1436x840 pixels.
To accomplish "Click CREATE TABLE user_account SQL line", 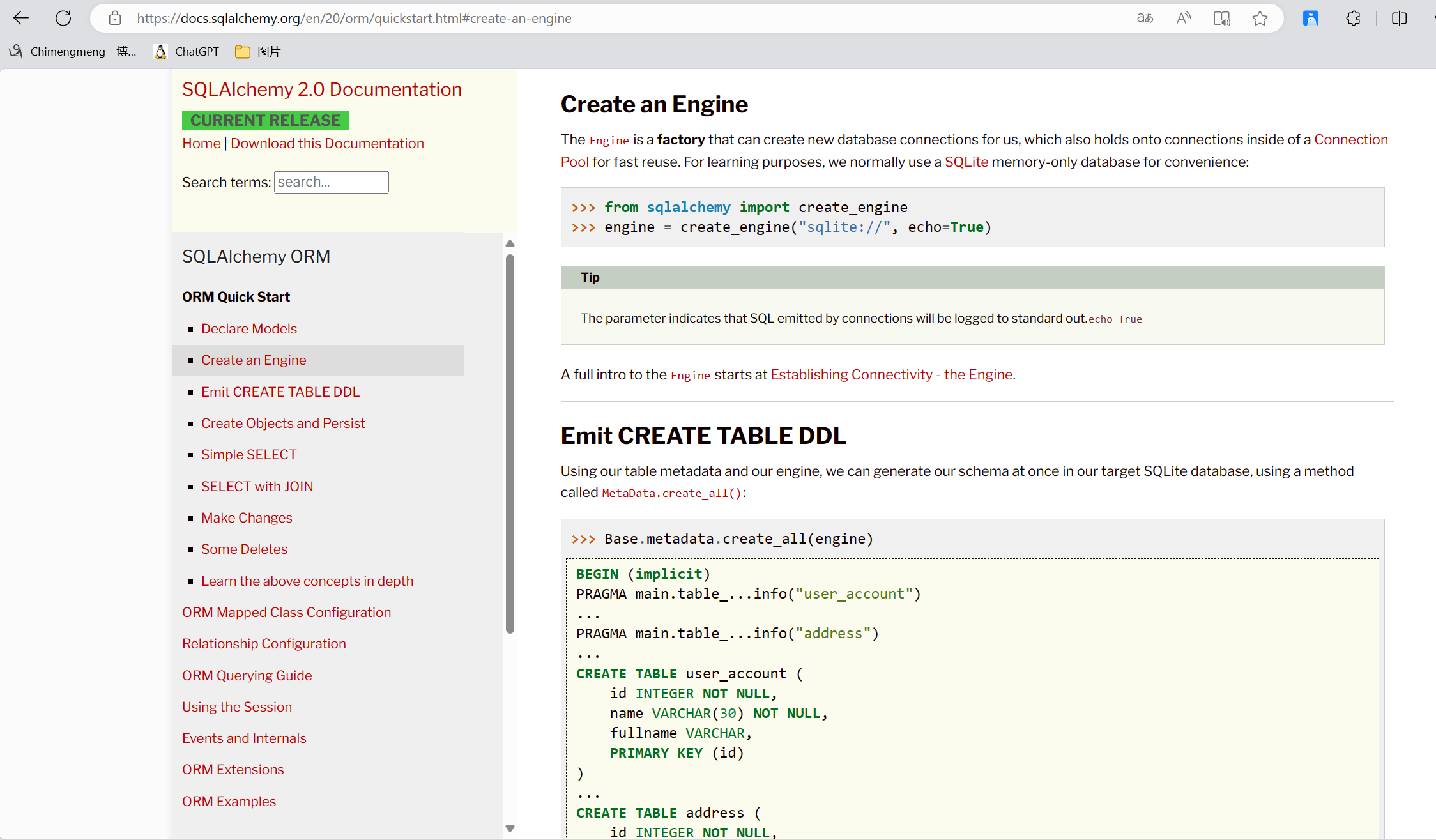I will (x=689, y=673).
